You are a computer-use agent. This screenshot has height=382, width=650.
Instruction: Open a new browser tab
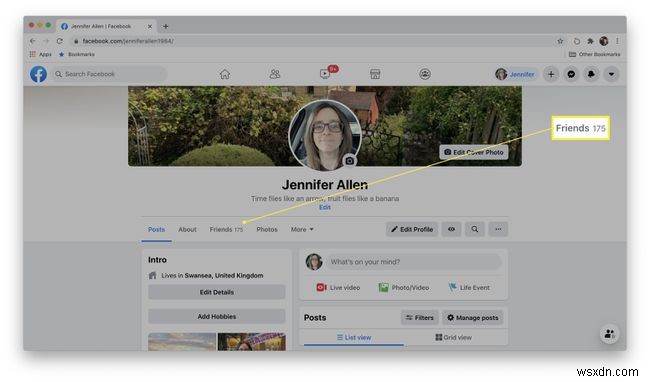(165, 26)
